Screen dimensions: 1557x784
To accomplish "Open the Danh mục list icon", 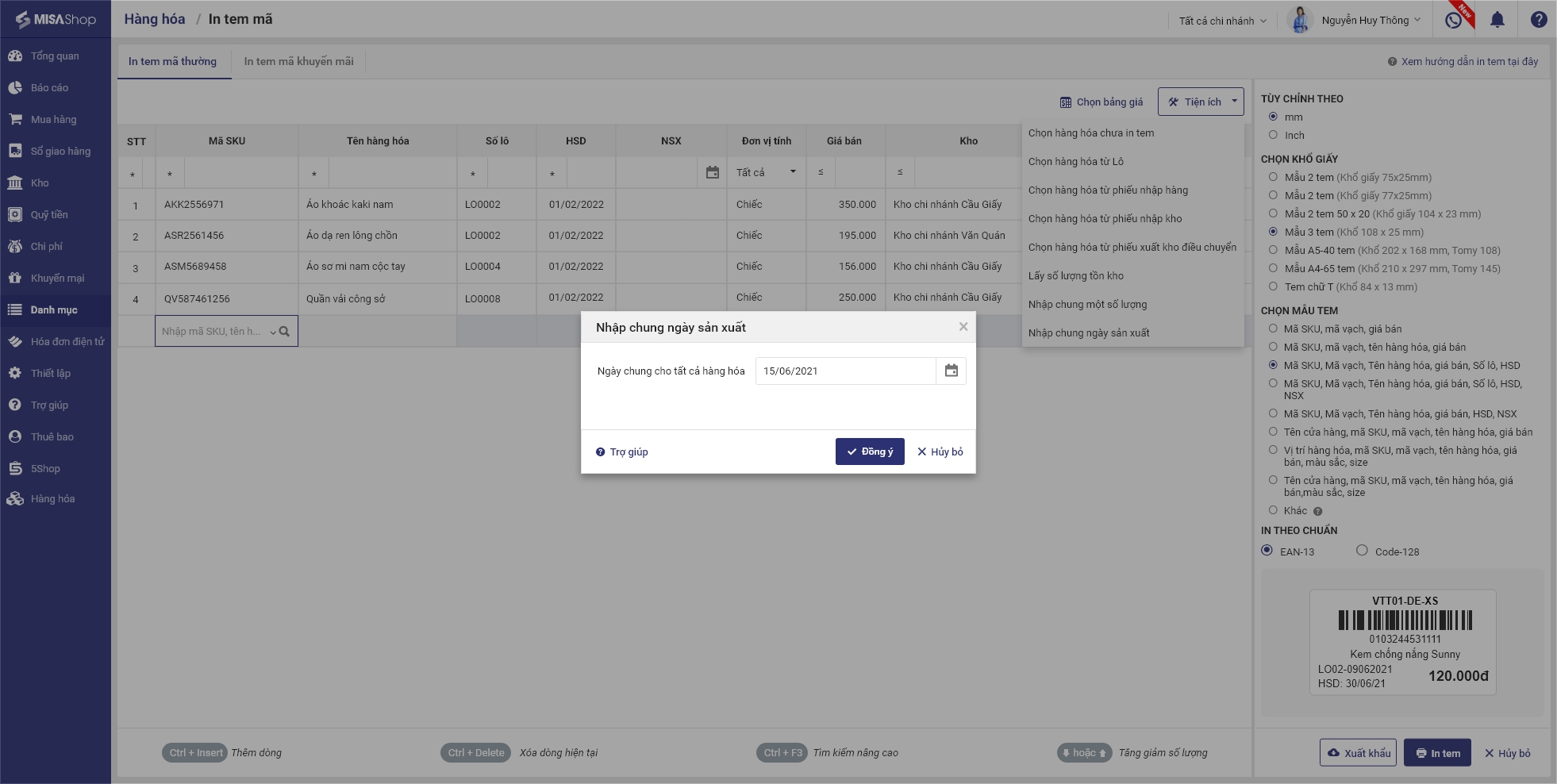I will pos(15,310).
